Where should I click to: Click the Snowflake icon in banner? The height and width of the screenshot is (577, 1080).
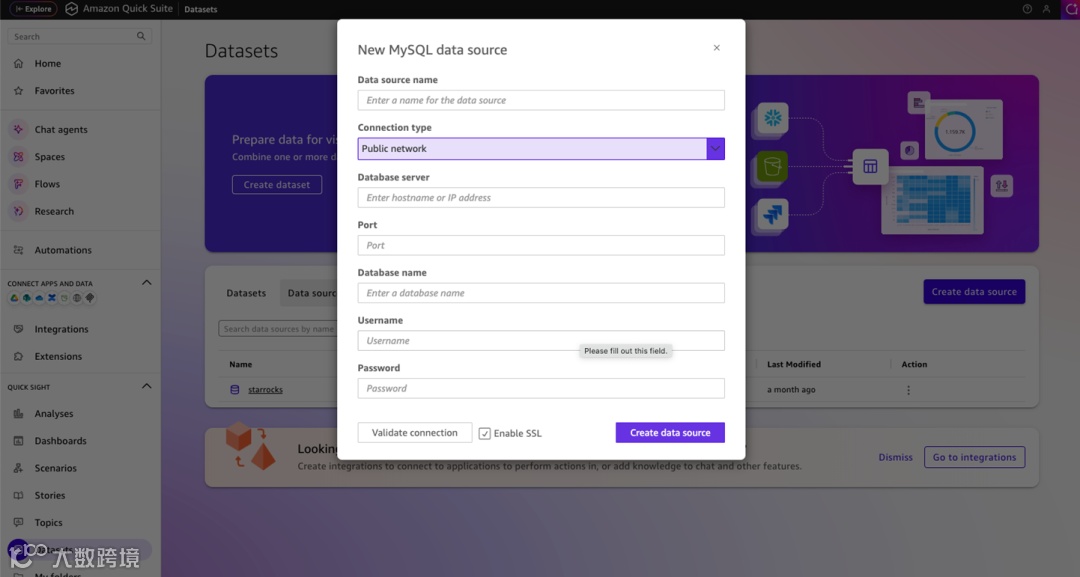click(773, 118)
